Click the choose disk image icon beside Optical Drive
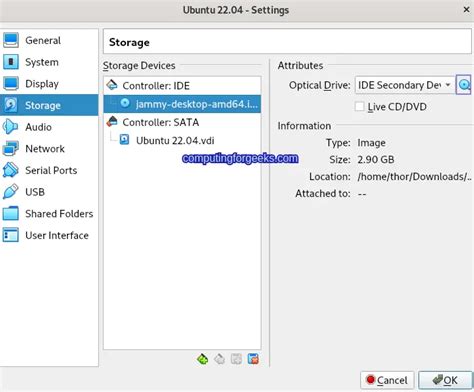 (x=464, y=85)
